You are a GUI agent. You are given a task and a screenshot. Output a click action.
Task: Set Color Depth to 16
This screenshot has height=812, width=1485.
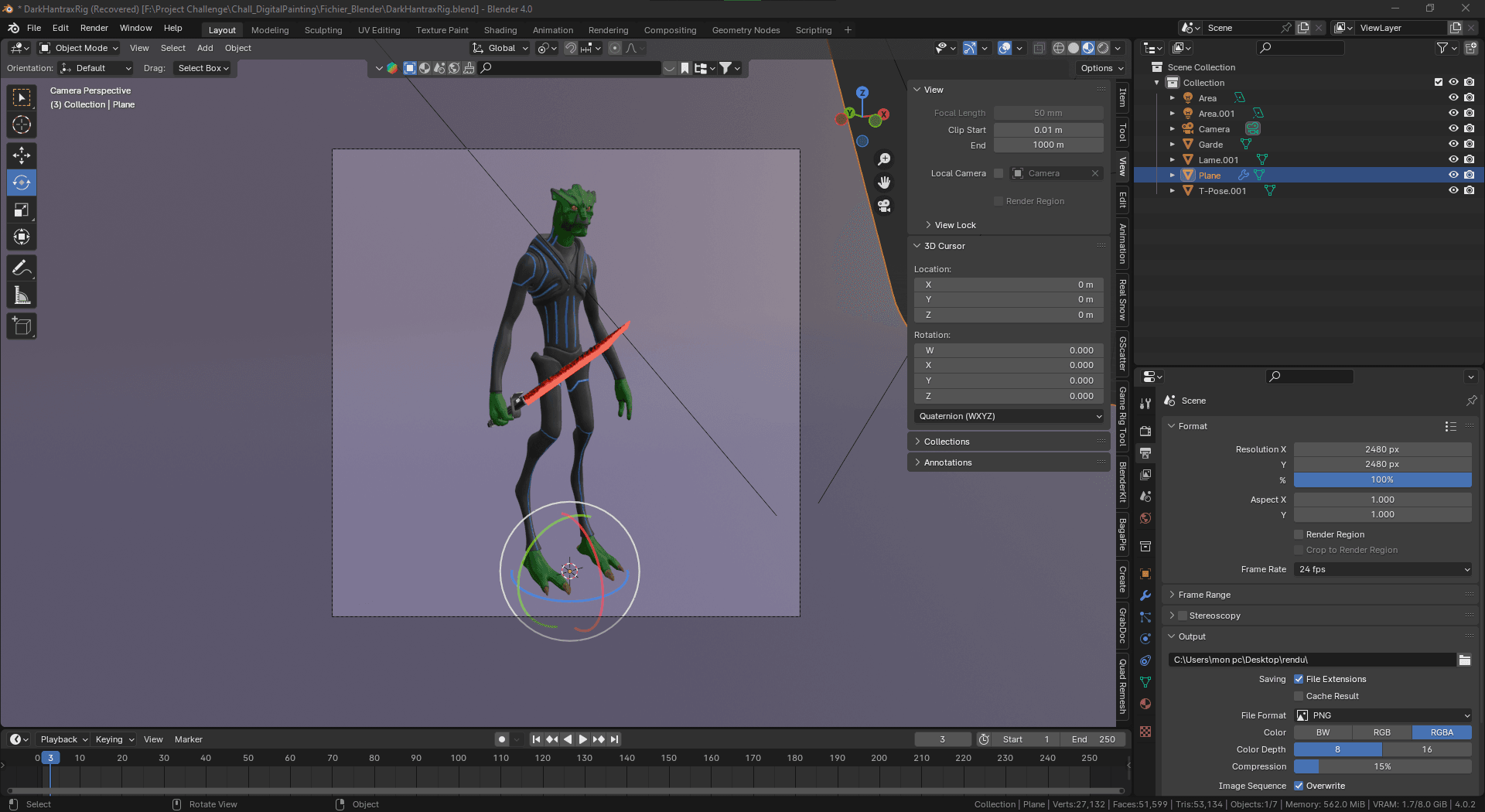(x=1427, y=749)
